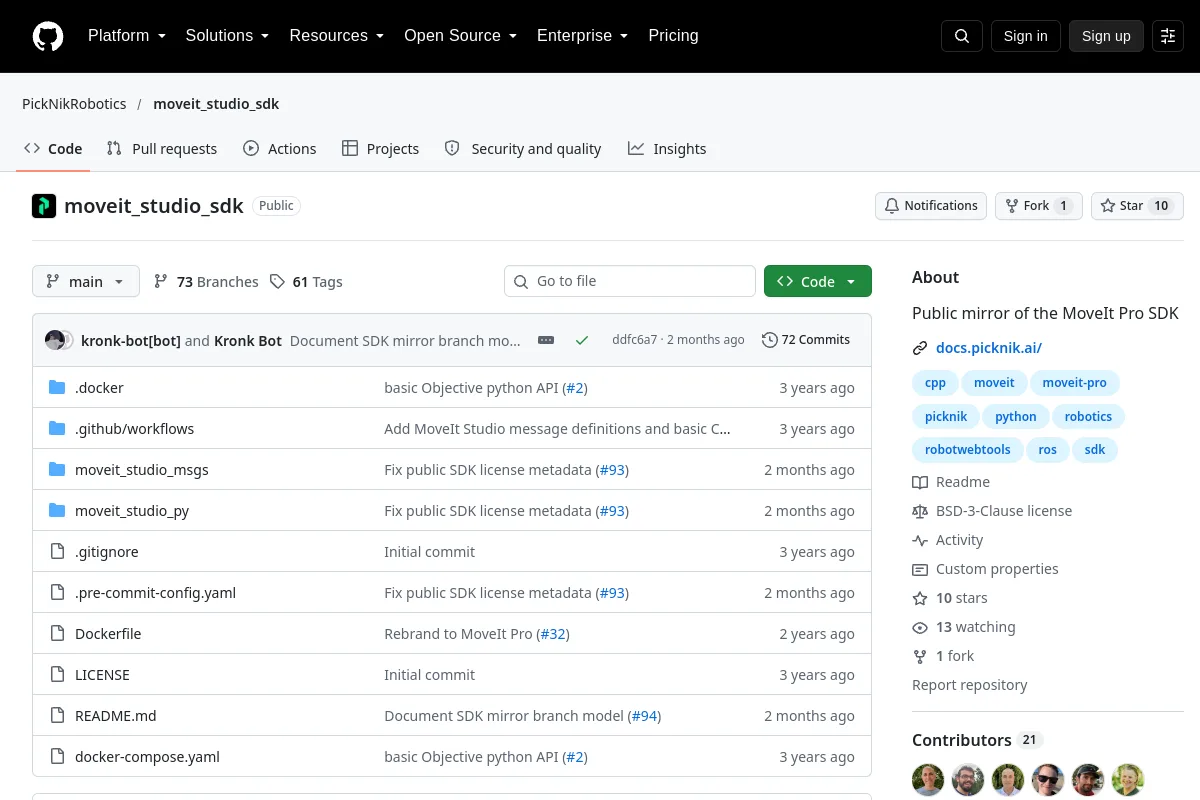
Task: Click the link icon beside docs.picknik.ai
Action: [920, 348]
